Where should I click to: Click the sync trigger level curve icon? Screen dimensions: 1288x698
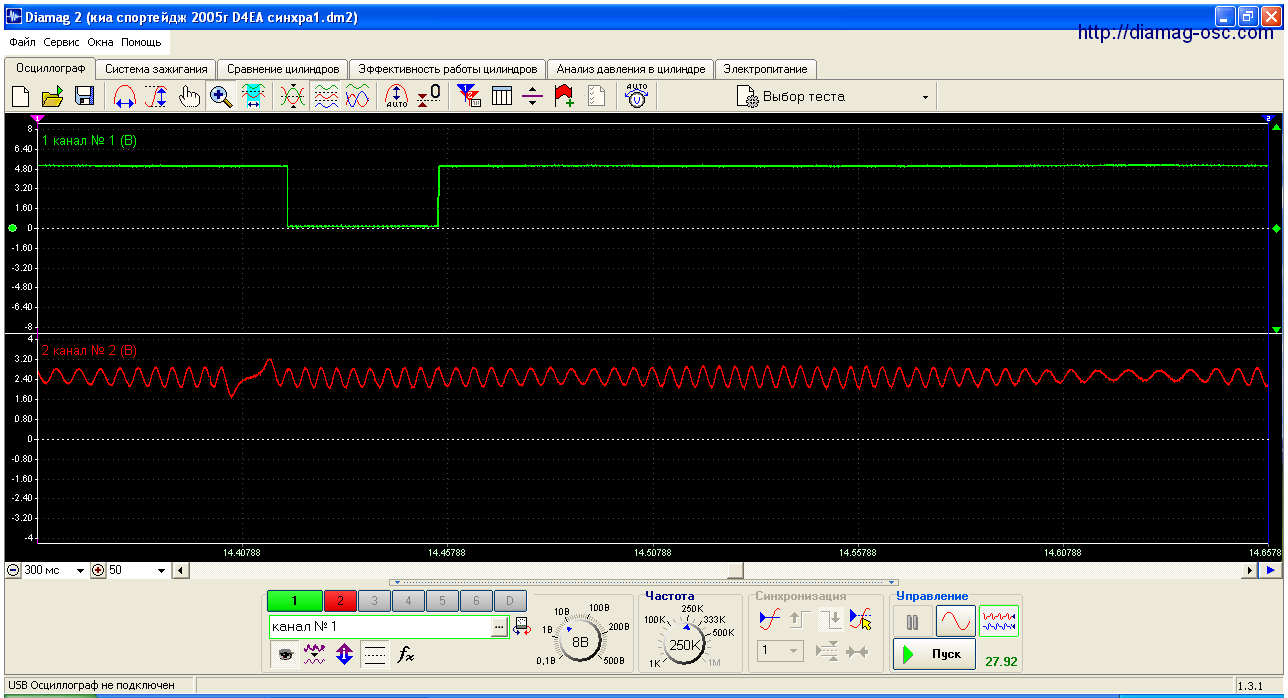pyautogui.click(x=768, y=620)
